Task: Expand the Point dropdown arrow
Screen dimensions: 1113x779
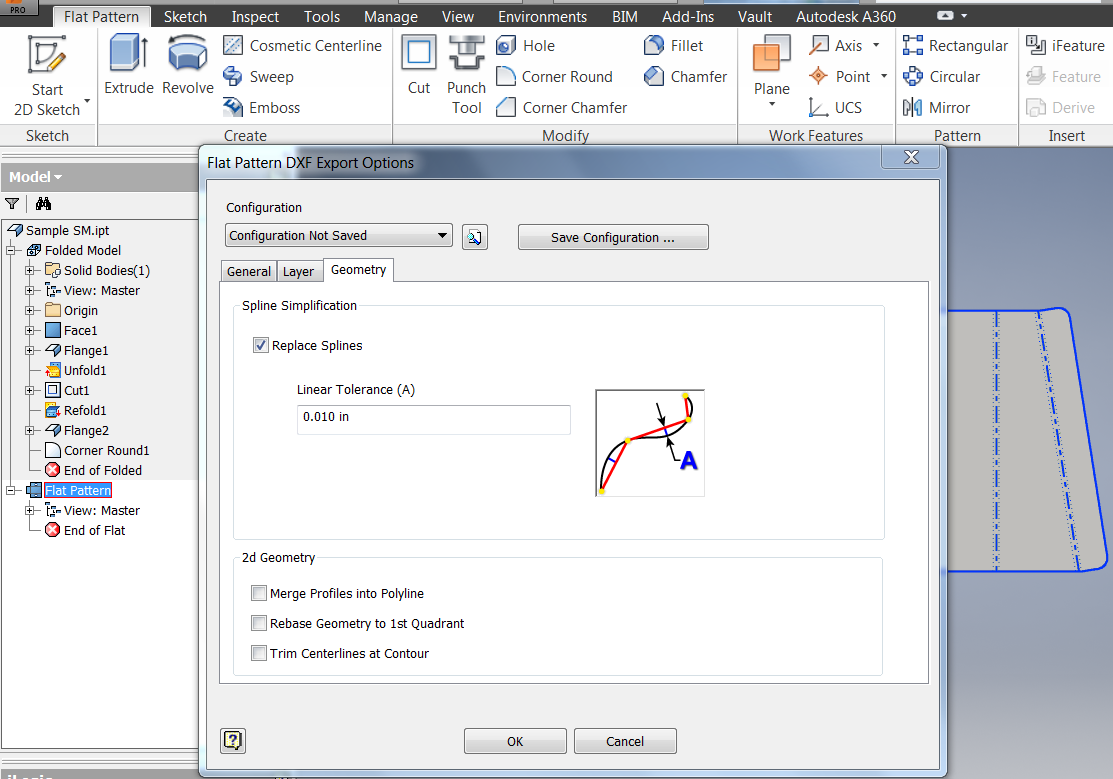Action: (x=884, y=77)
